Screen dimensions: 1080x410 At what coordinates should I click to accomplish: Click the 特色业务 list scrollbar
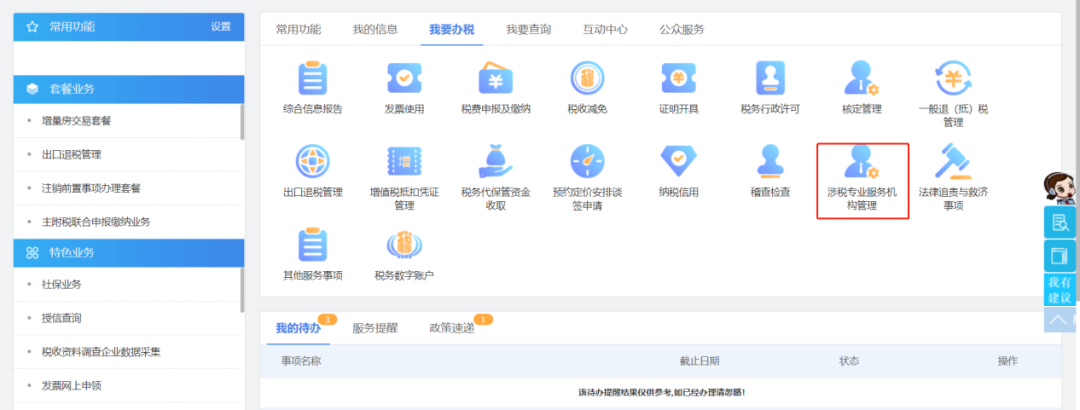coord(242,289)
